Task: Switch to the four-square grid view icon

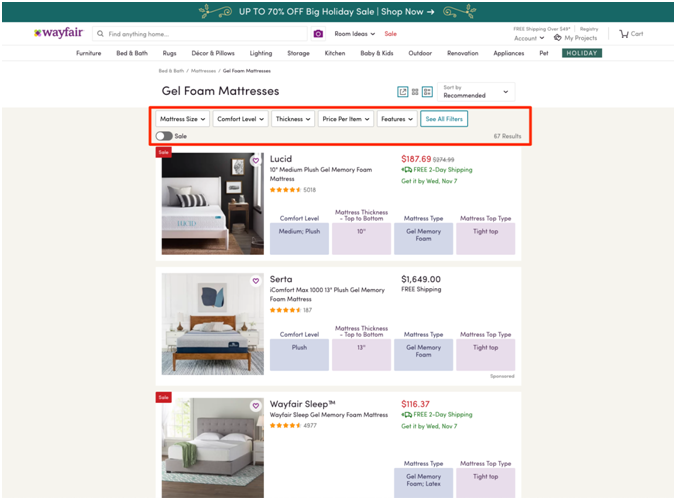Action: (415, 92)
